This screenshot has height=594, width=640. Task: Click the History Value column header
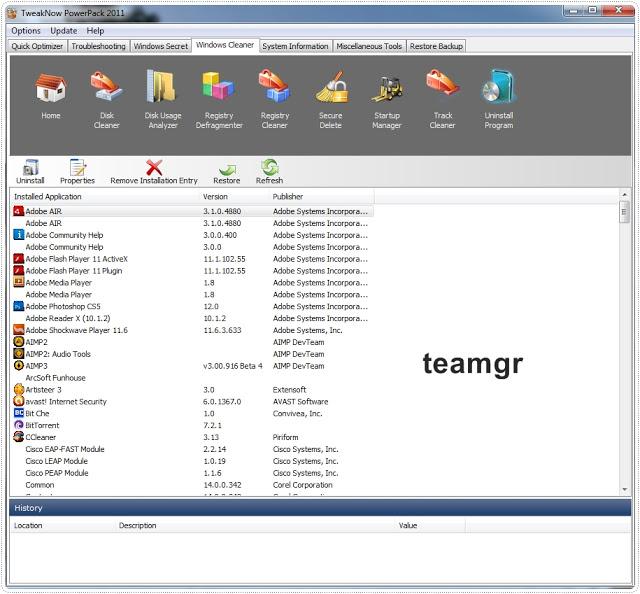coord(430,525)
